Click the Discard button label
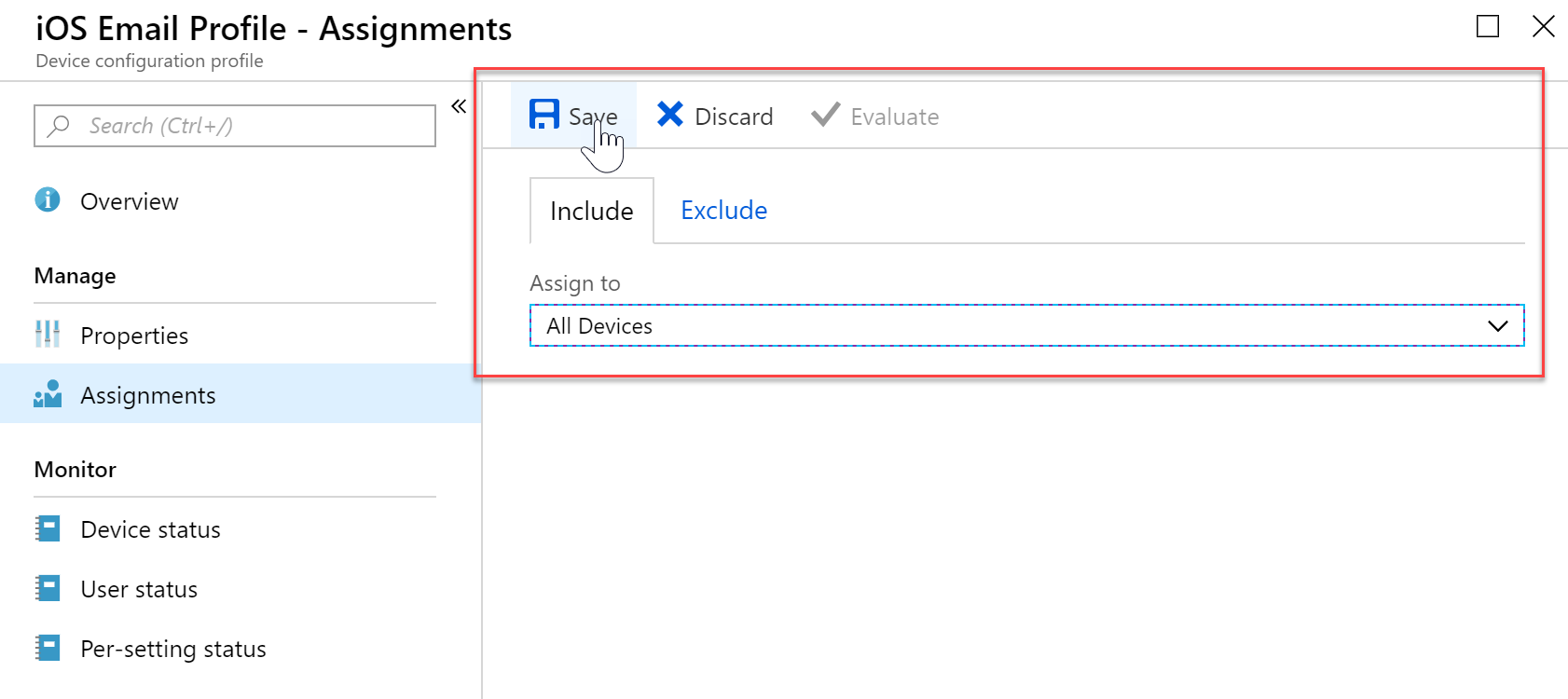This screenshot has height=699, width=1568. click(x=734, y=116)
